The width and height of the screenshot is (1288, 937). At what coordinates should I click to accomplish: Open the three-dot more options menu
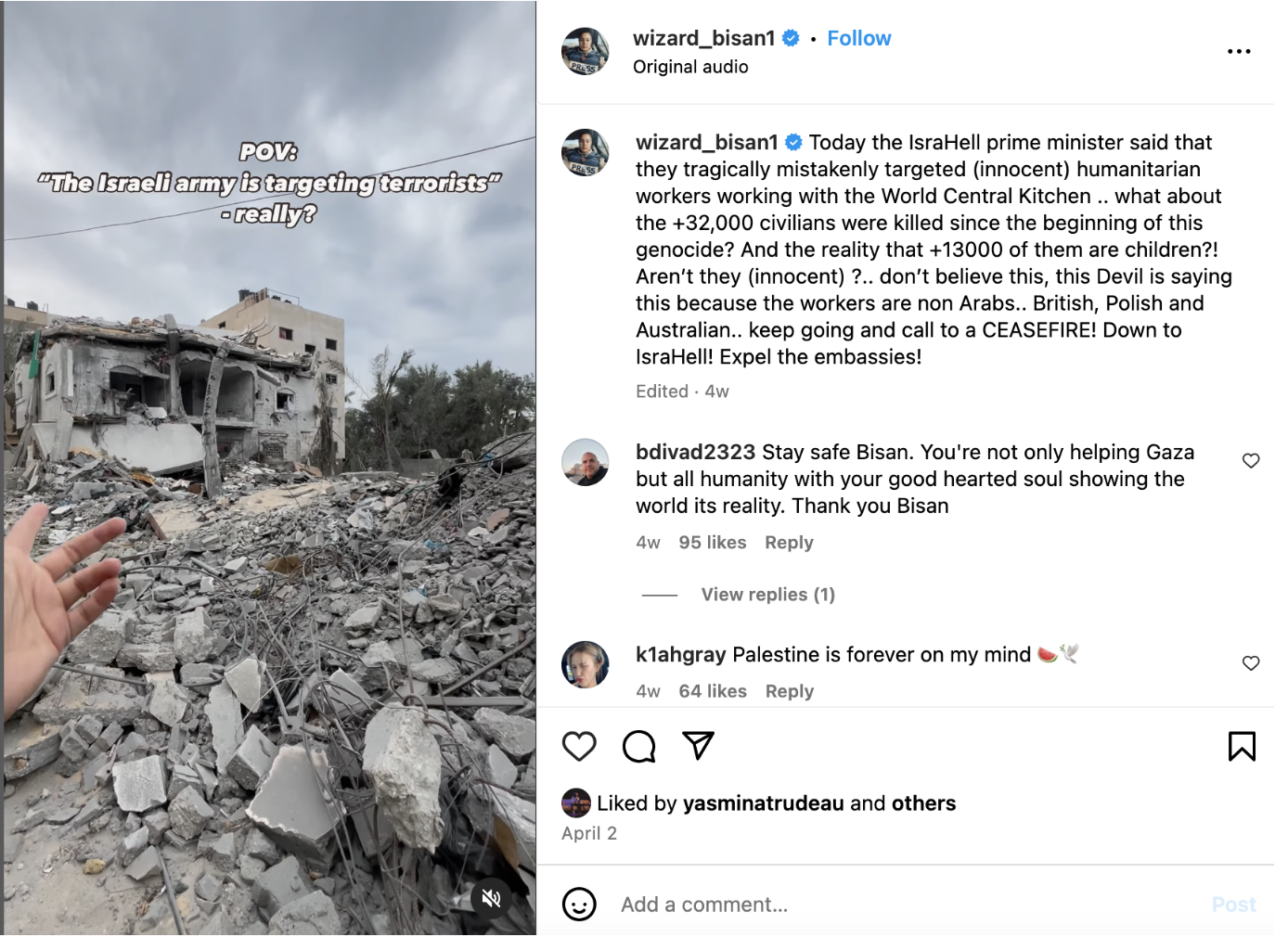pyautogui.click(x=1239, y=51)
